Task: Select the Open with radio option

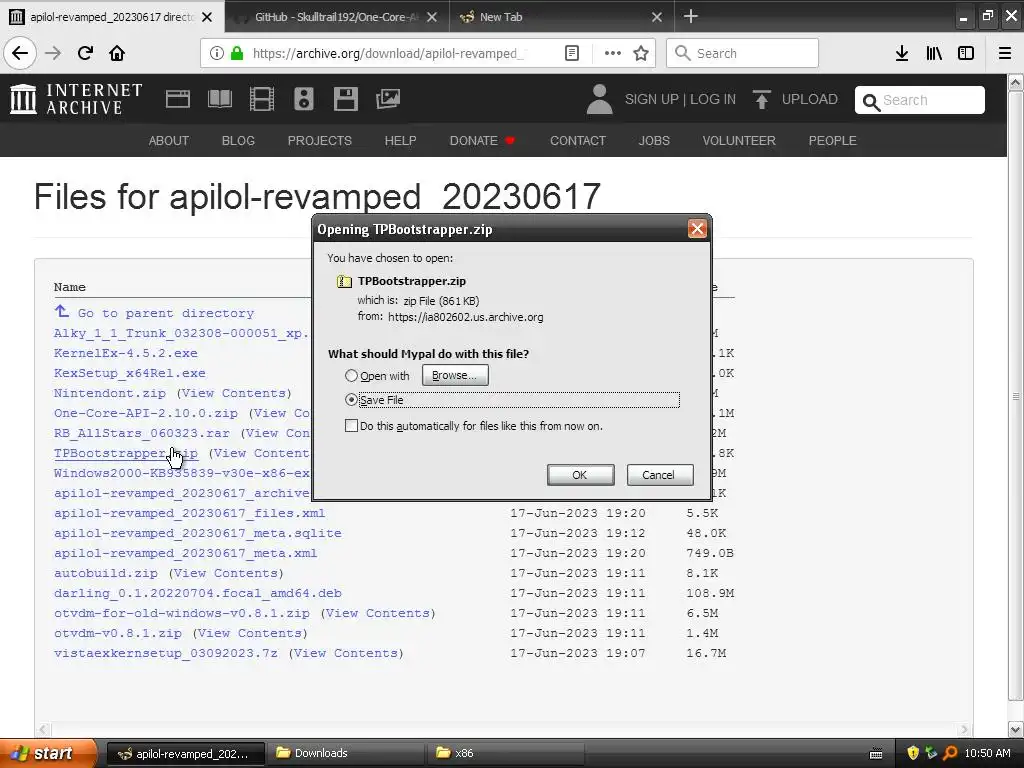Action: click(351, 376)
